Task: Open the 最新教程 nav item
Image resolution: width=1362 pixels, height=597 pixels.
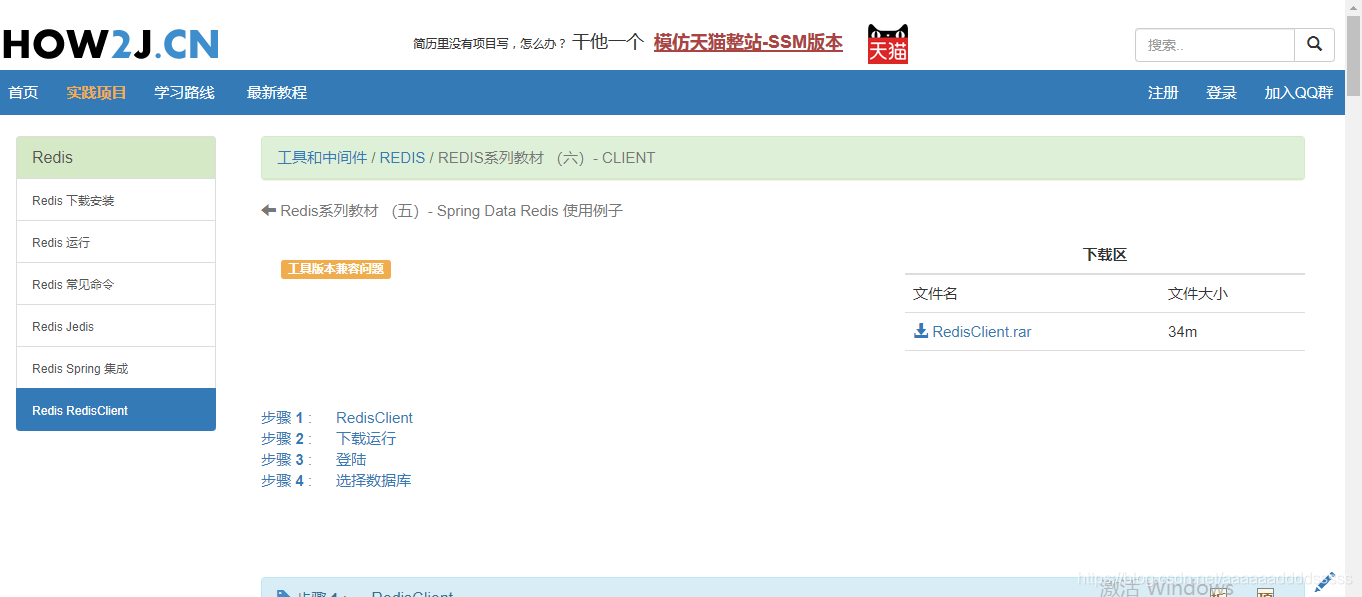Action: coord(277,92)
